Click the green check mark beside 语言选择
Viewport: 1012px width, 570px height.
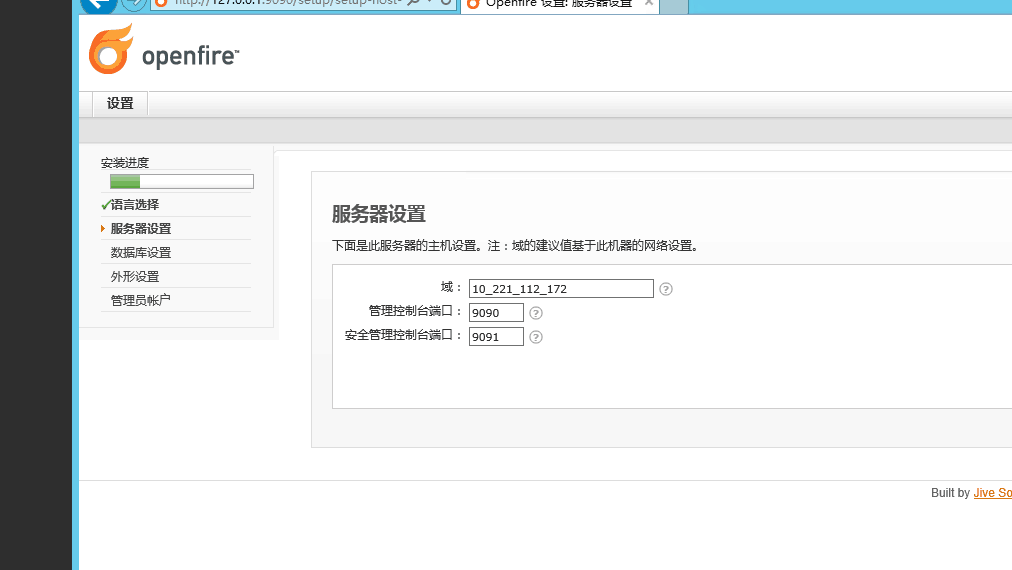[105, 205]
